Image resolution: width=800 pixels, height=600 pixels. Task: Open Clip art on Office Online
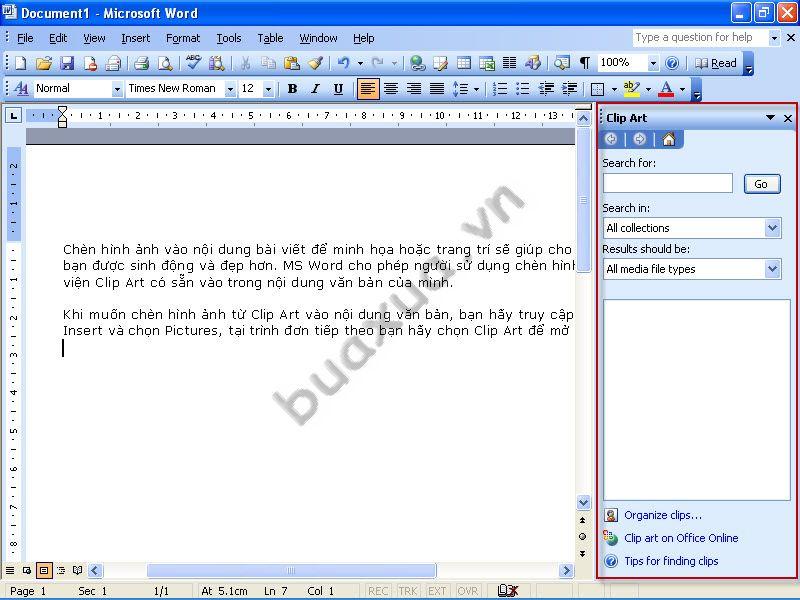click(x=681, y=538)
